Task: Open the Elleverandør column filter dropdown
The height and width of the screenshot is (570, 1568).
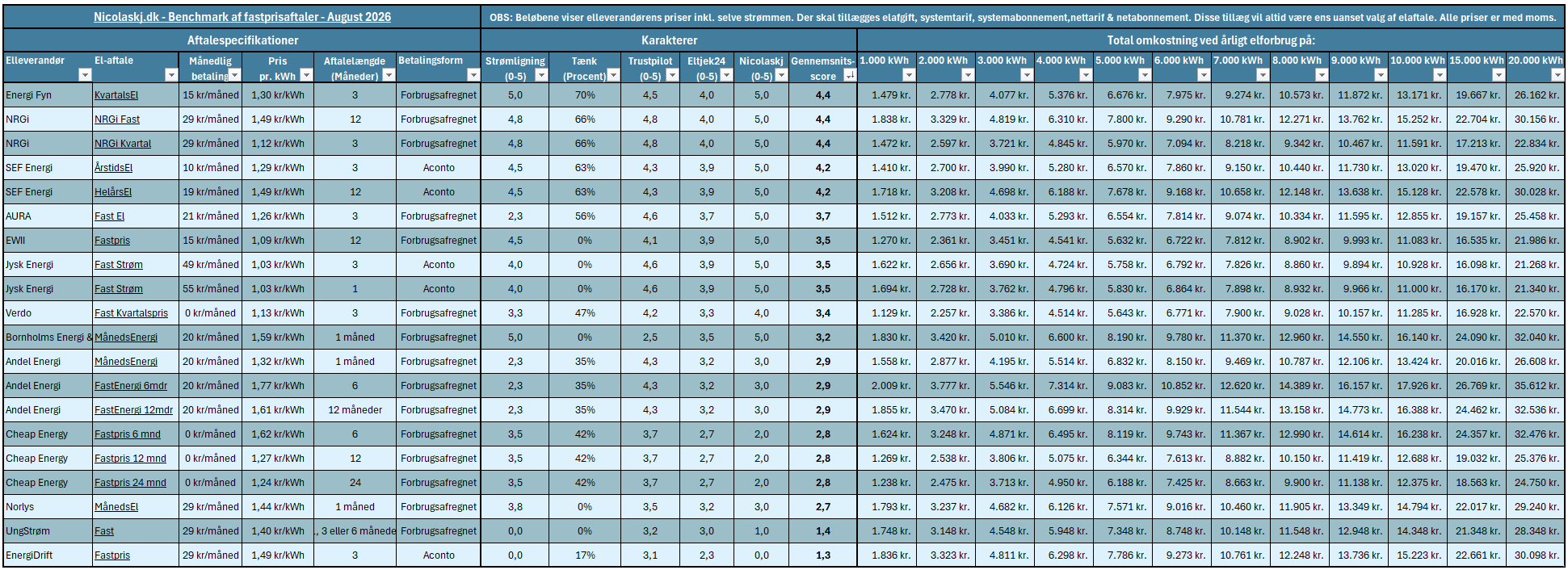Action: coord(85,75)
